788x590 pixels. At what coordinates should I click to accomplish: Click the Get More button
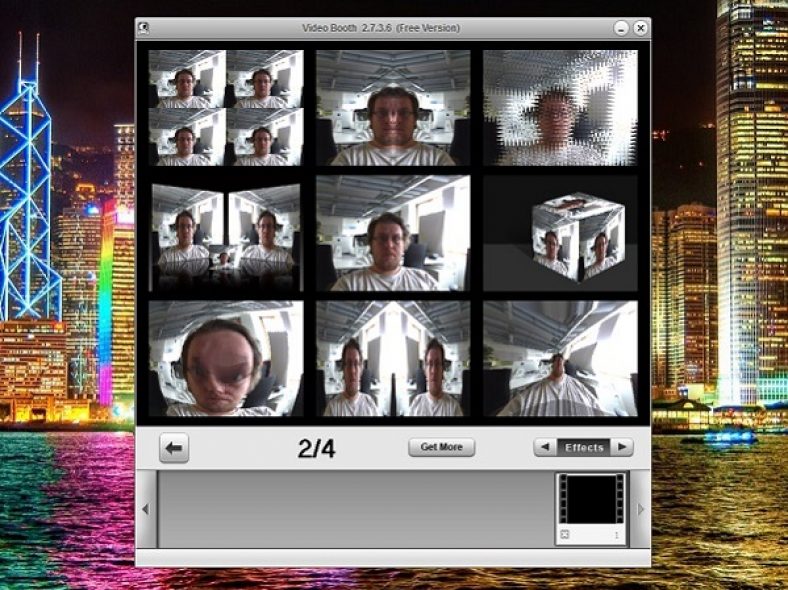click(441, 447)
